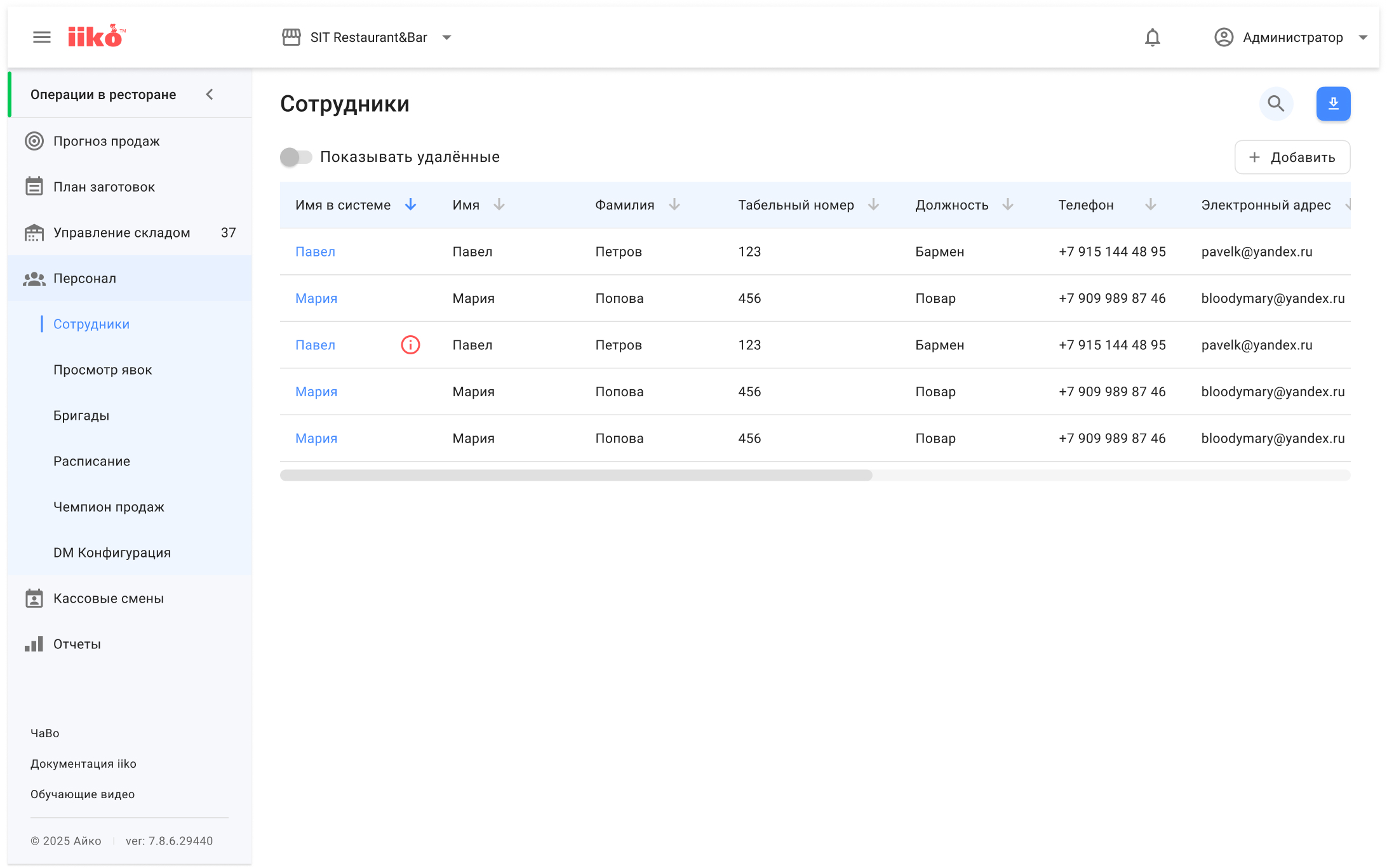Open the employee search magnifier
Screen dimensions: 1387x868
coord(1276,103)
